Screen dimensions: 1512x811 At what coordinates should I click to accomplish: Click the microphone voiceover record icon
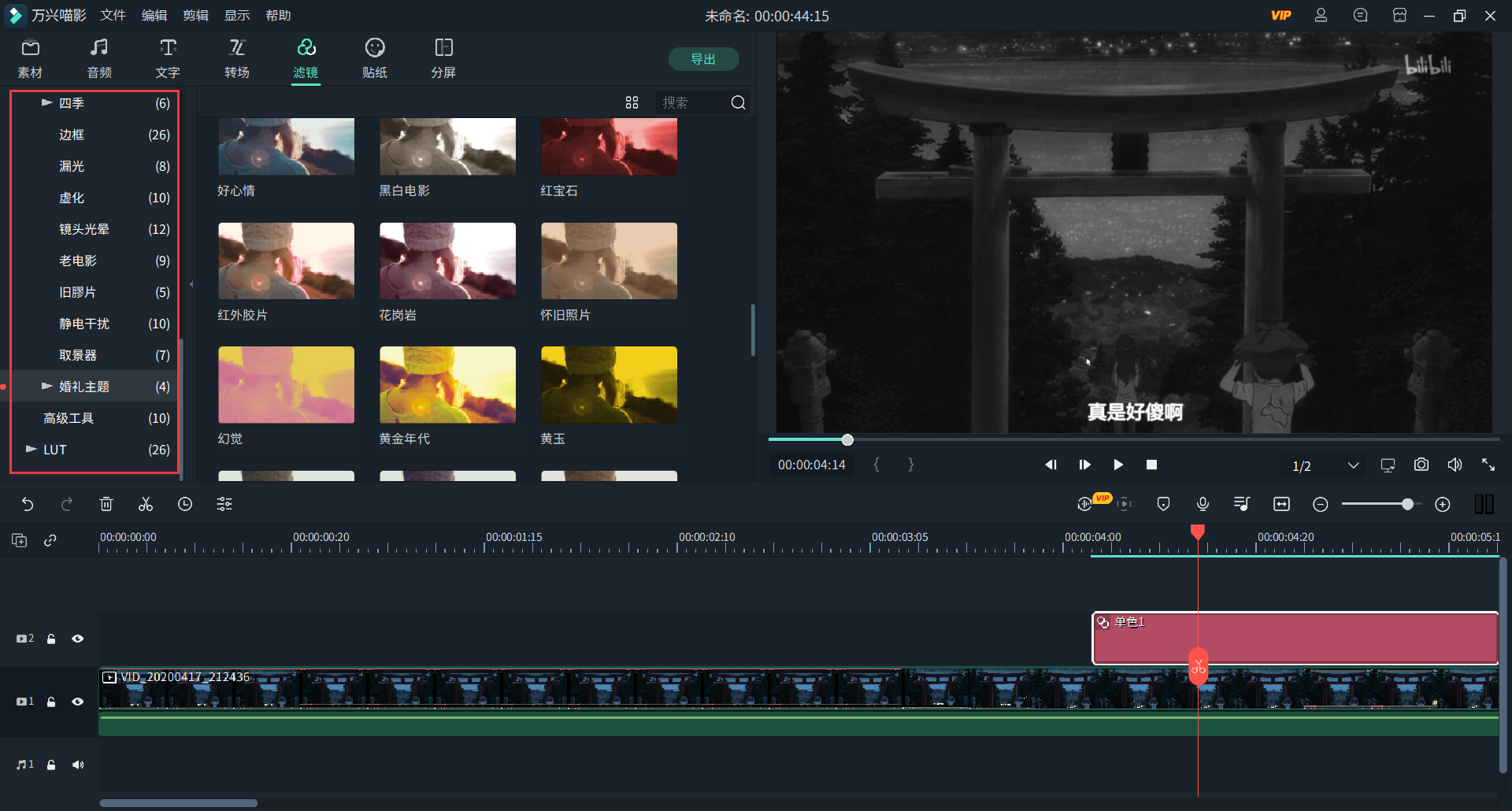(1203, 504)
